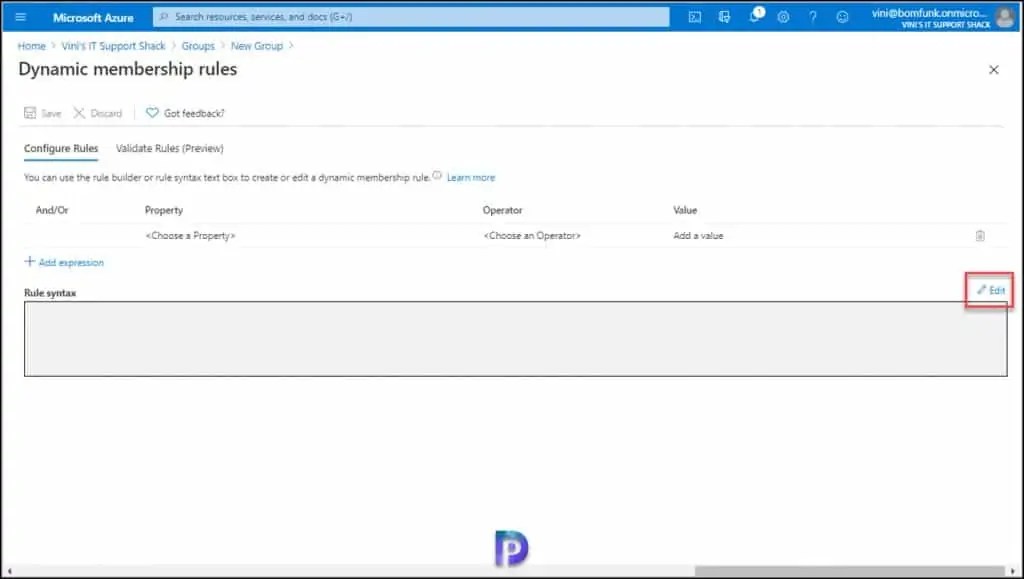Screen dimensions: 1024x579
Task: Open Learn more about membership rules
Action: [470, 177]
